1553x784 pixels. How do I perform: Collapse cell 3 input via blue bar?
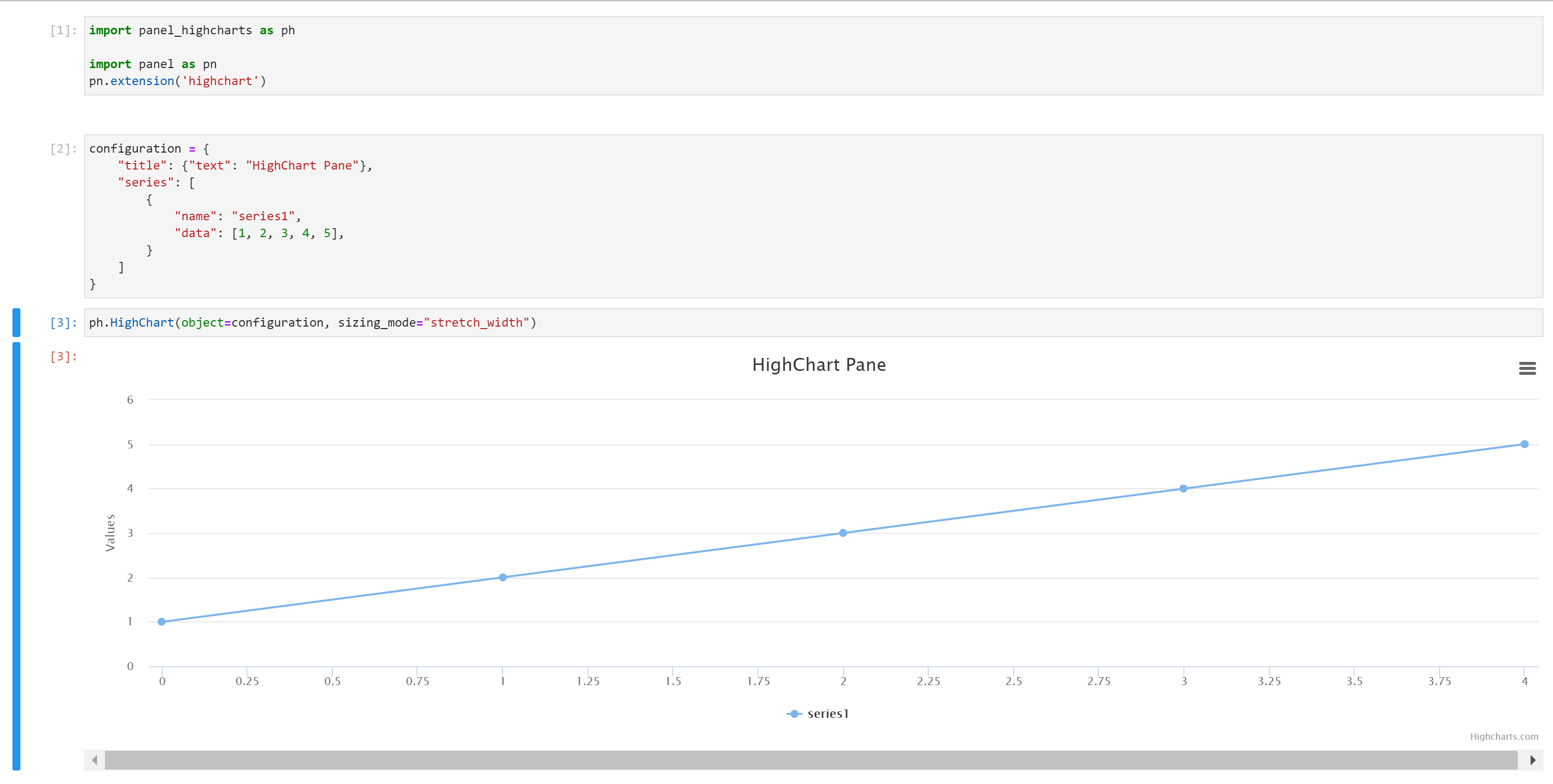coord(16,322)
